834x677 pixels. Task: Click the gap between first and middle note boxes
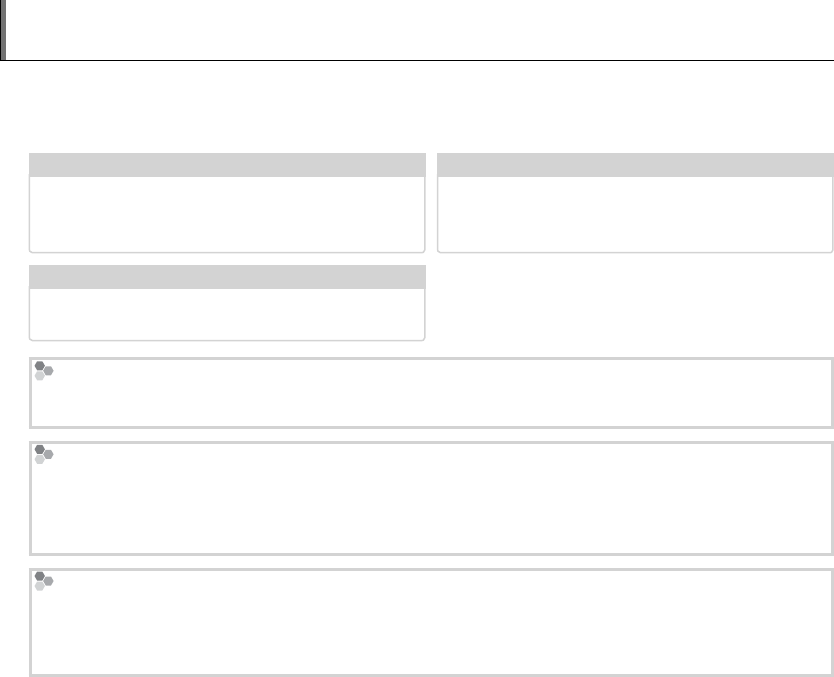tap(432, 435)
